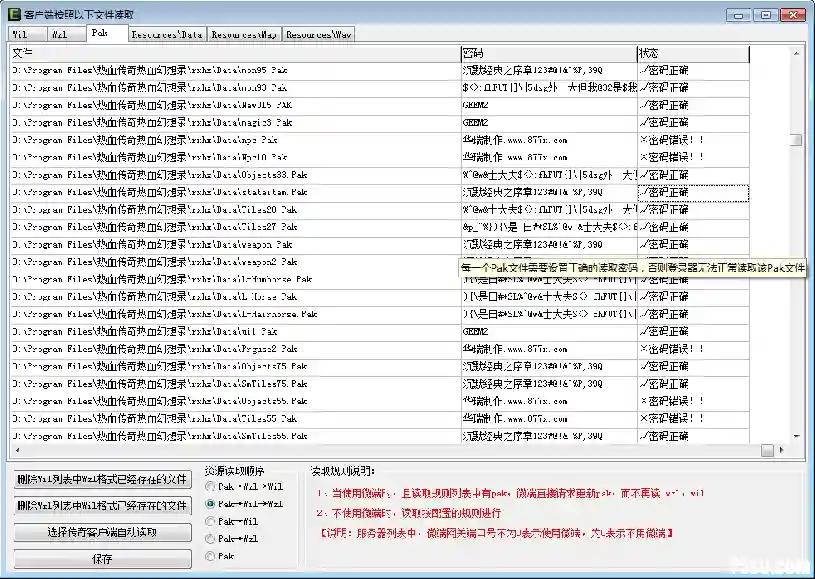Select the ui1.Pak file row

click(x=380, y=332)
